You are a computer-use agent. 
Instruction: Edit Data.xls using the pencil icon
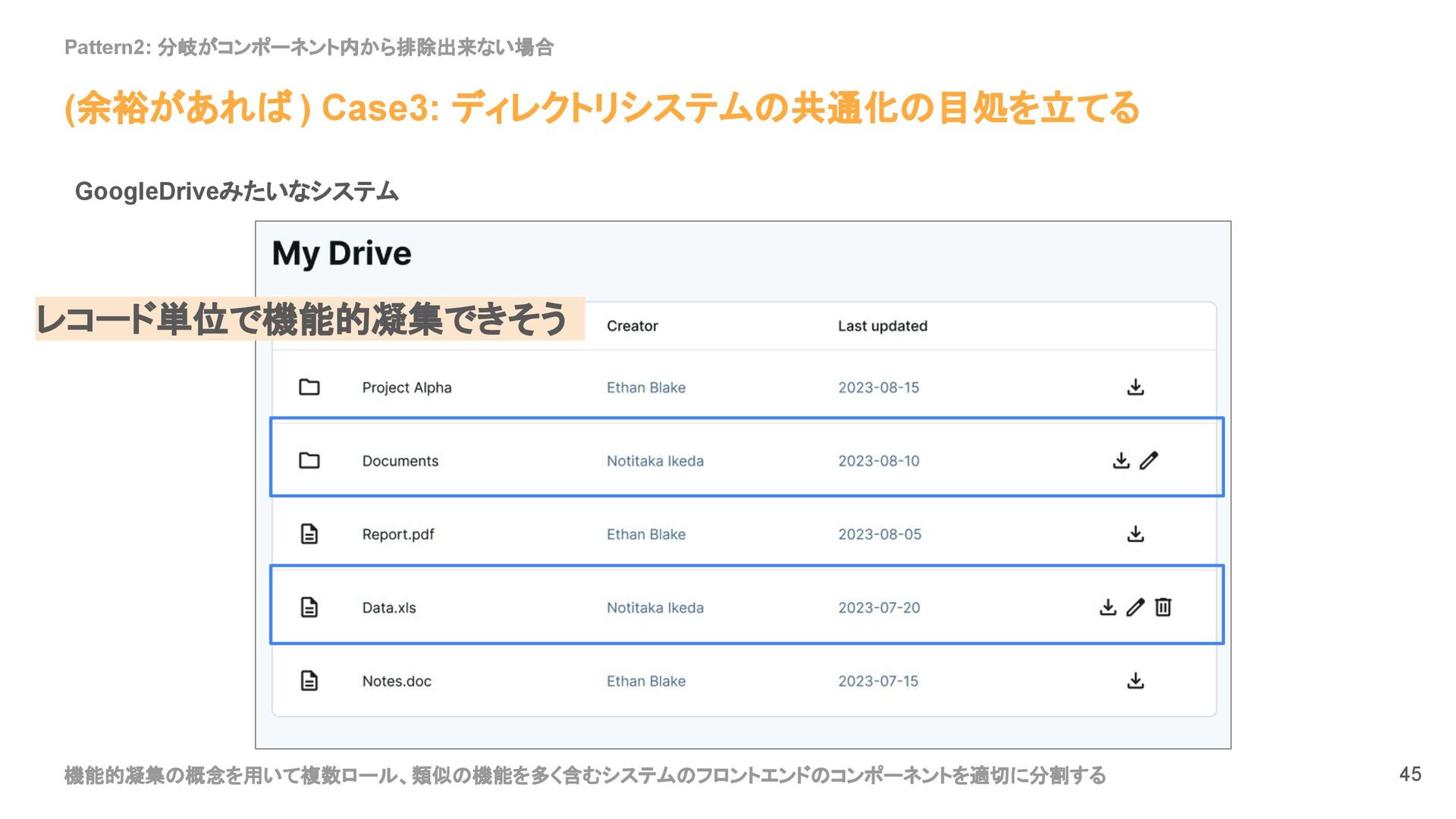click(1135, 607)
